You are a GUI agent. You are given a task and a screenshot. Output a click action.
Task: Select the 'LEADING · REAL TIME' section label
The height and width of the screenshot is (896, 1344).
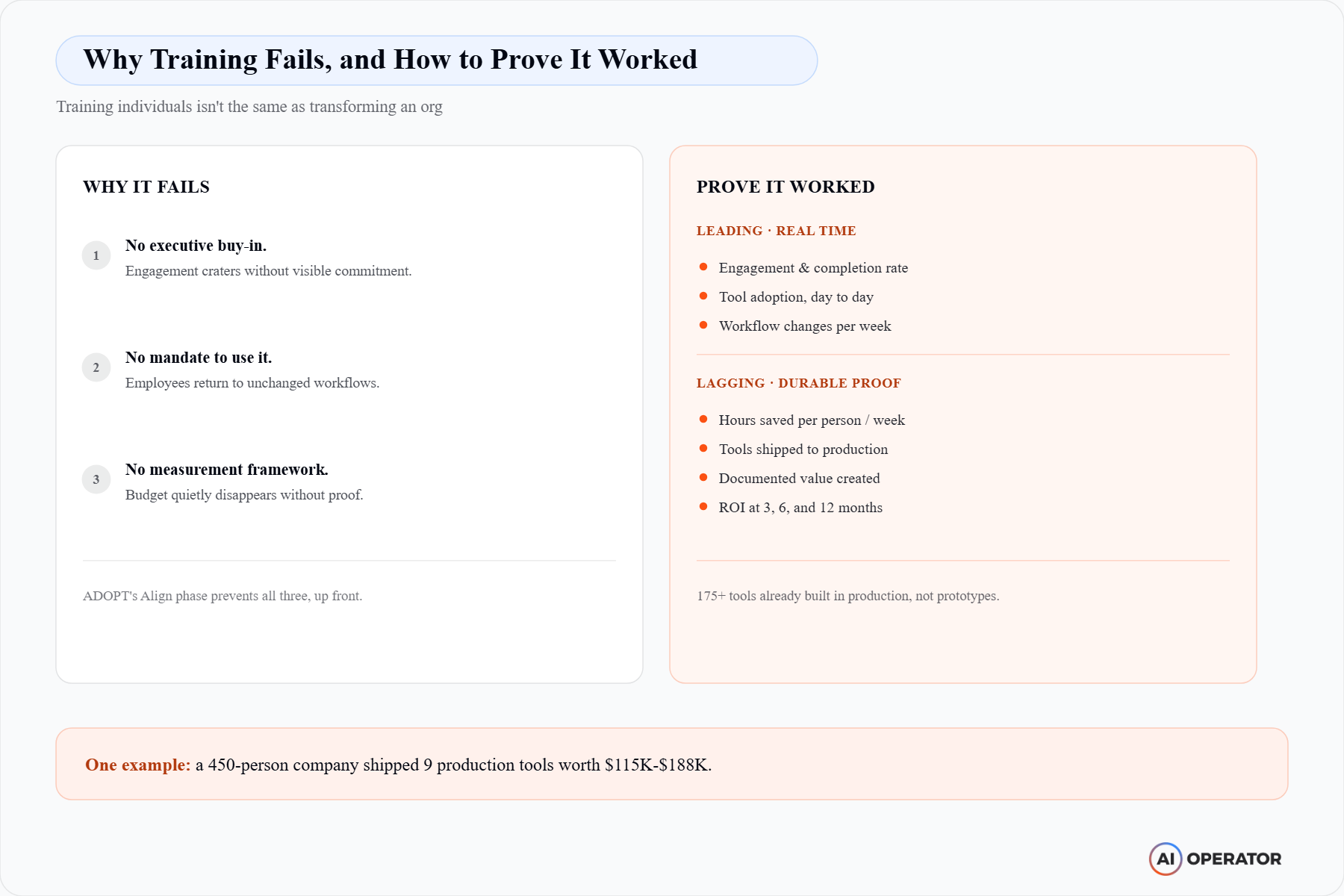(777, 231)
